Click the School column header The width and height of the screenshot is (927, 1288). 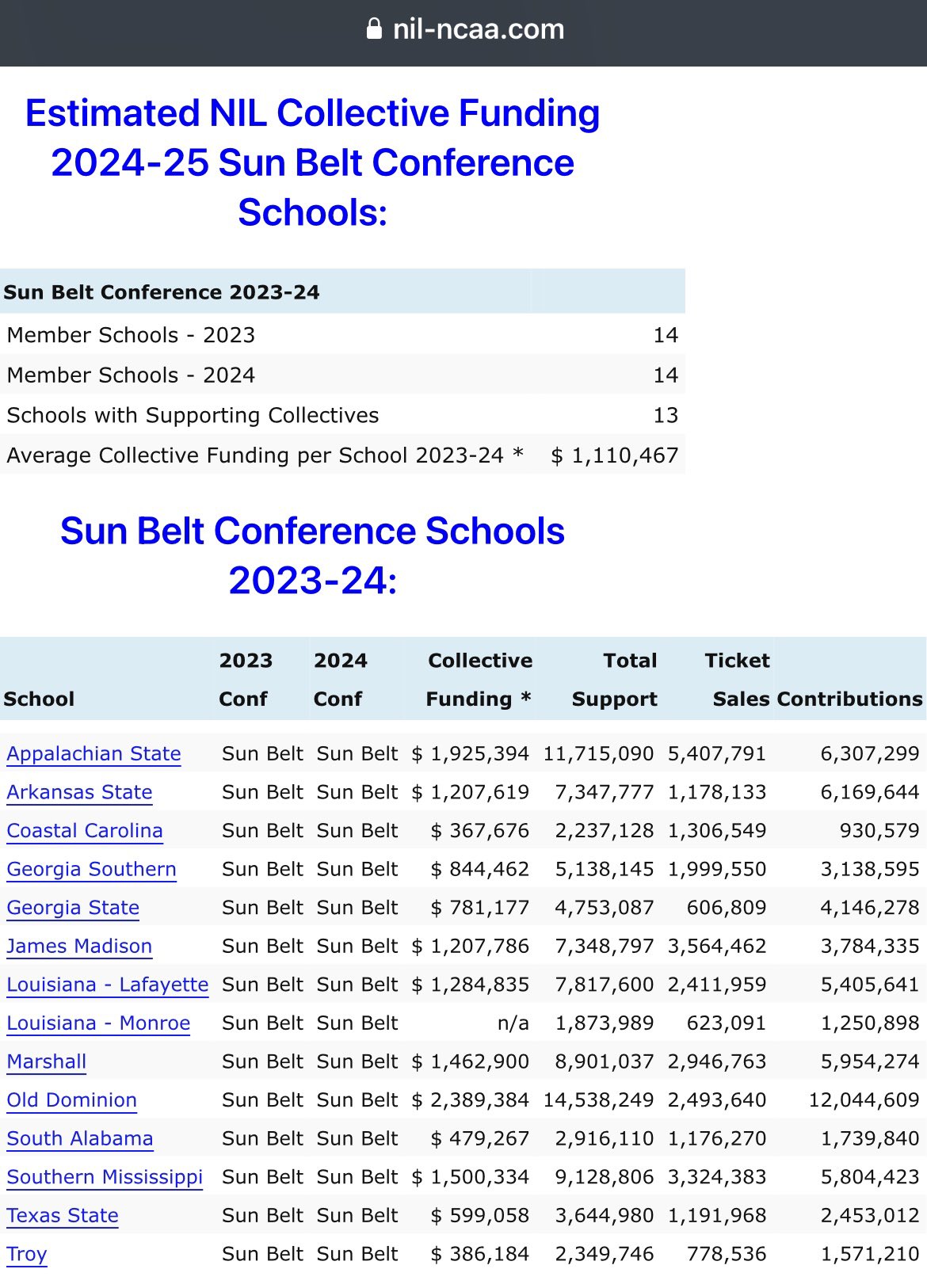click(39, 699)
